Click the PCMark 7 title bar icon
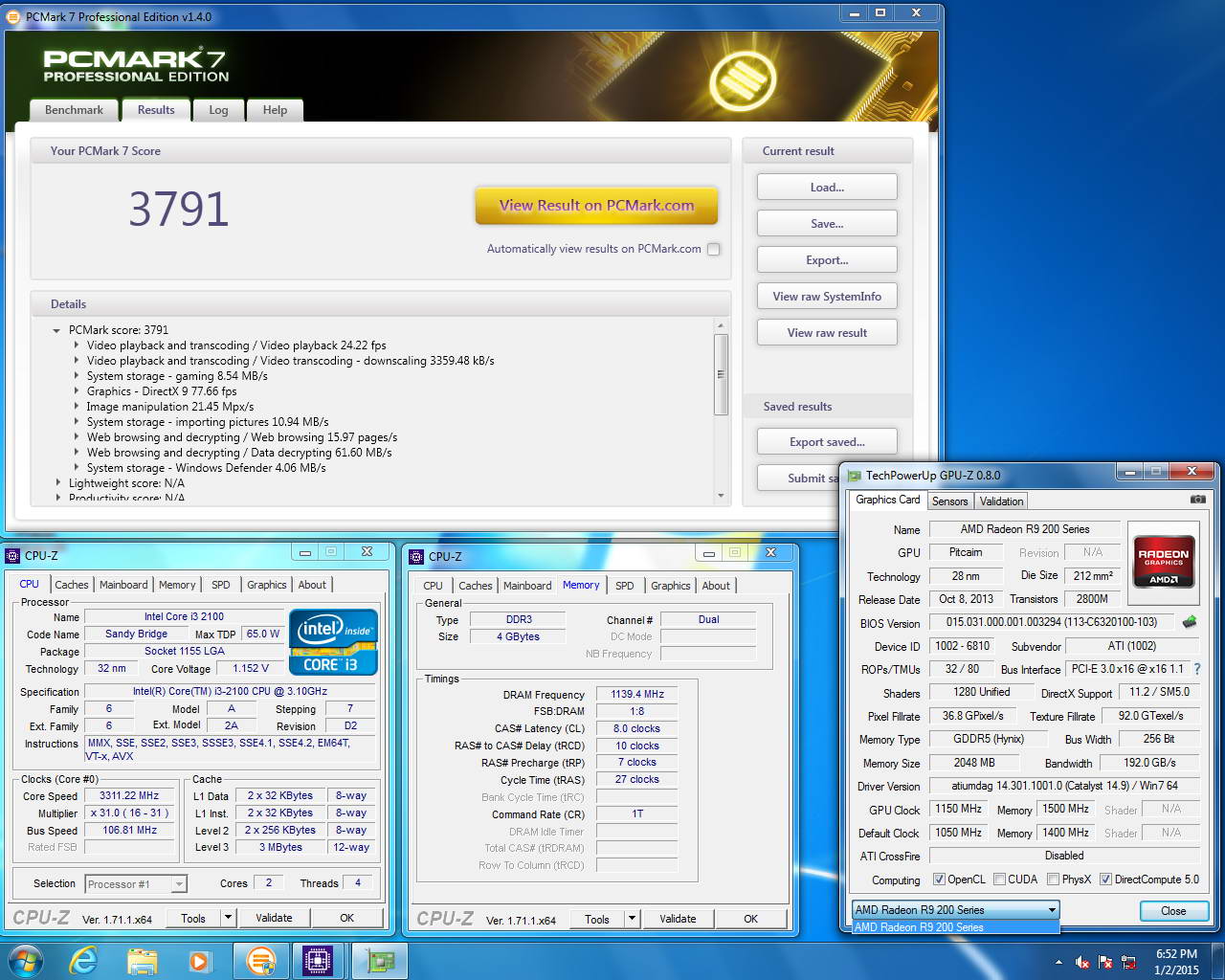Image resolution: width=1225 pixels, height=980 pixels. [13, 16]
